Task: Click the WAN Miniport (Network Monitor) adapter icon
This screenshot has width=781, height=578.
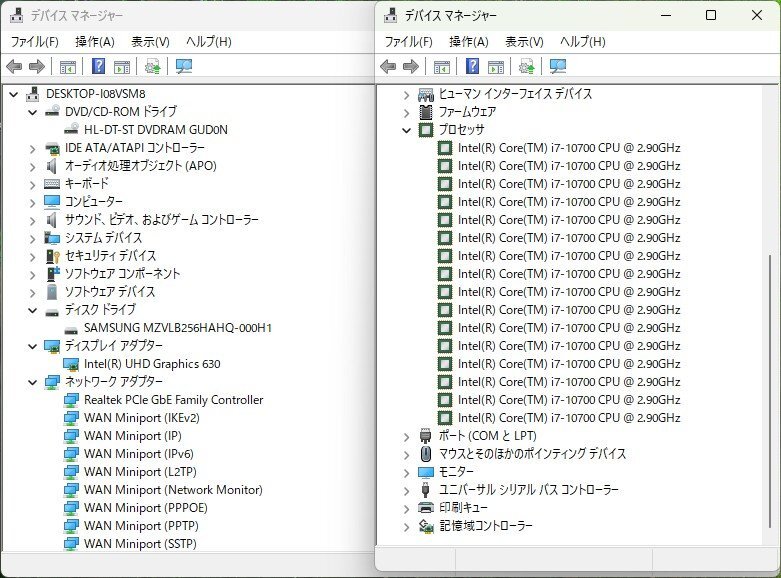Action: (x=72, y=490)
